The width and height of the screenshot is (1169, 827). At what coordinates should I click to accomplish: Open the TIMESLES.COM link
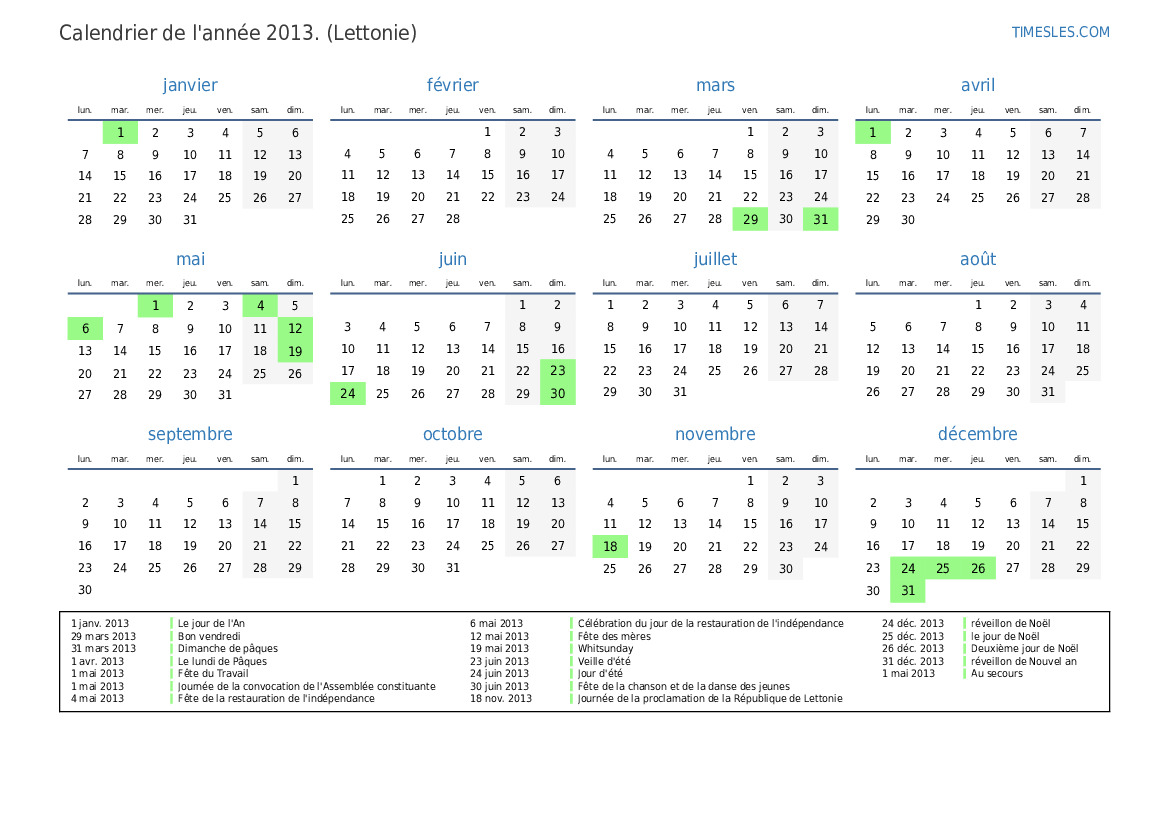tap(1060, 32)
